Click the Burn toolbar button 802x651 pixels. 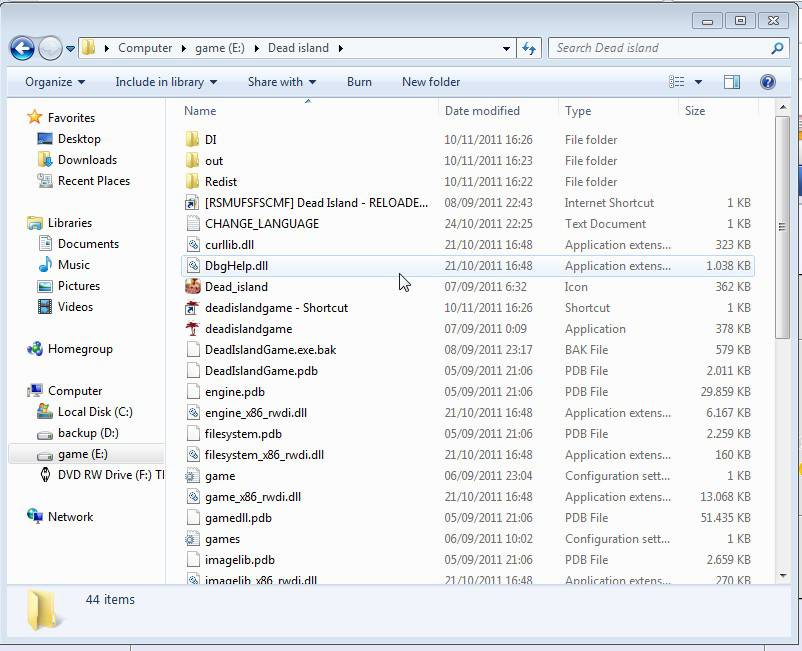point(359,82)
